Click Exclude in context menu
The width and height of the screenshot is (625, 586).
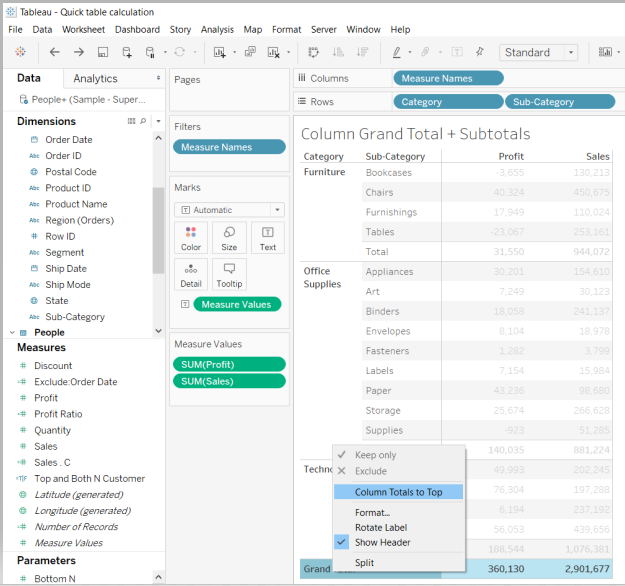click(371, 471)
